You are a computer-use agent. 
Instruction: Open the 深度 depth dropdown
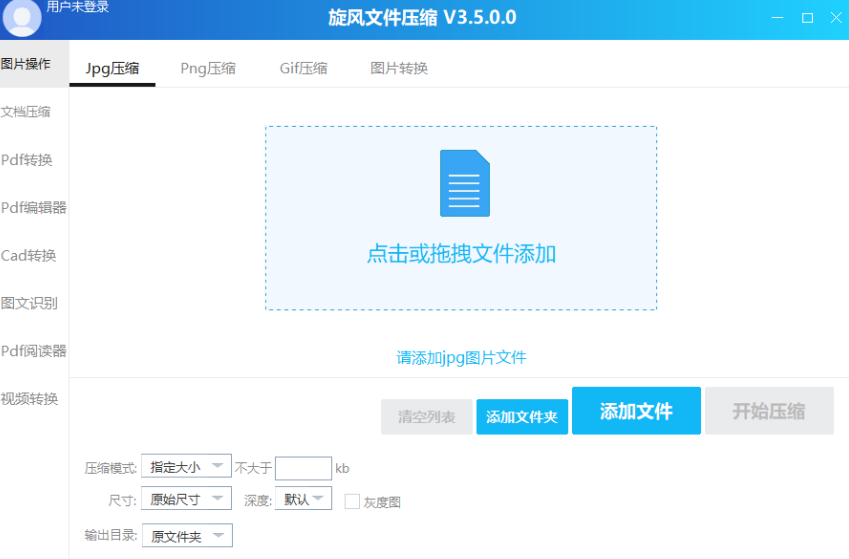[304, 498]
